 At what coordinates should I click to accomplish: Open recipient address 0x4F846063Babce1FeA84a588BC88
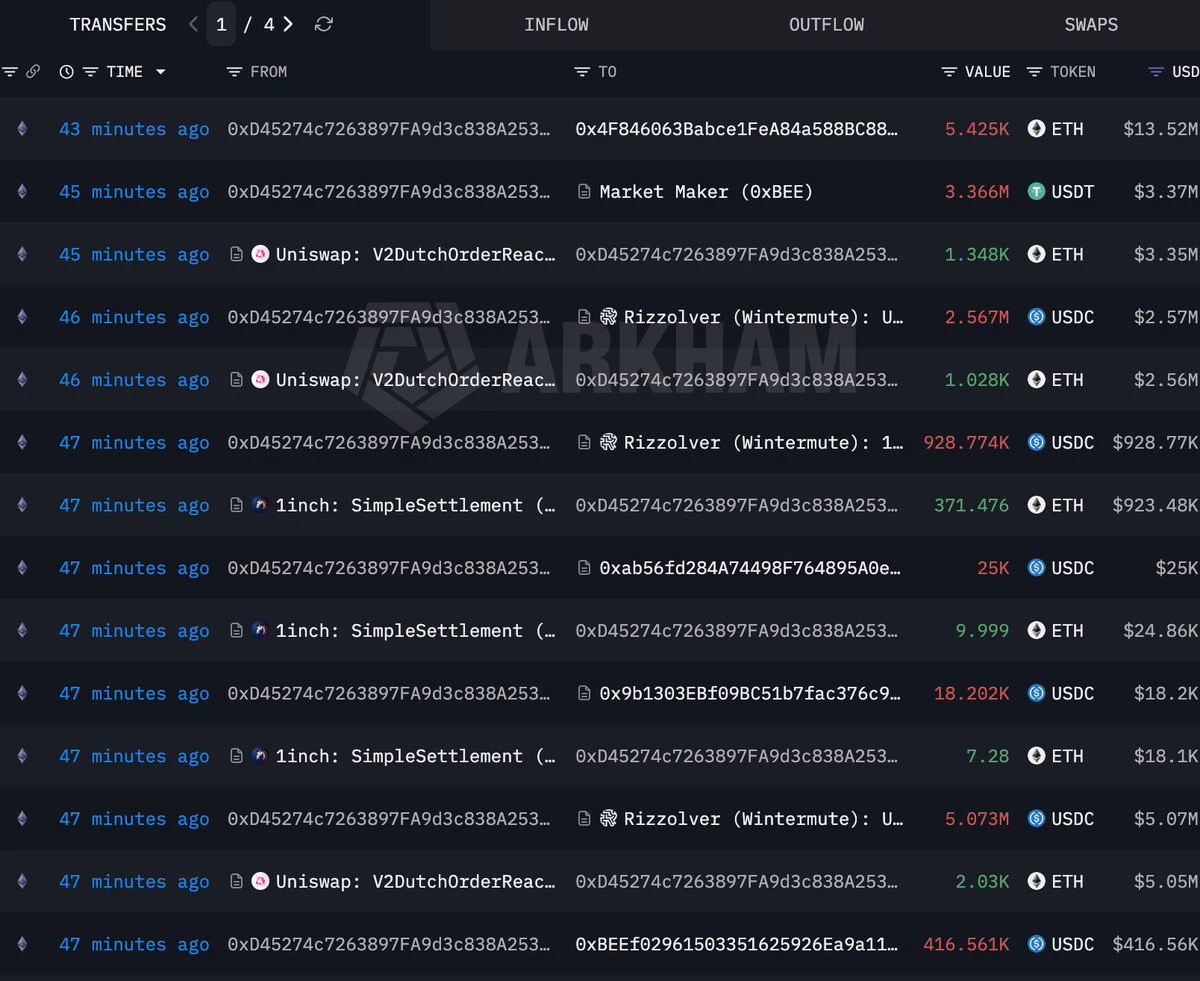click(x=737, y=129)
